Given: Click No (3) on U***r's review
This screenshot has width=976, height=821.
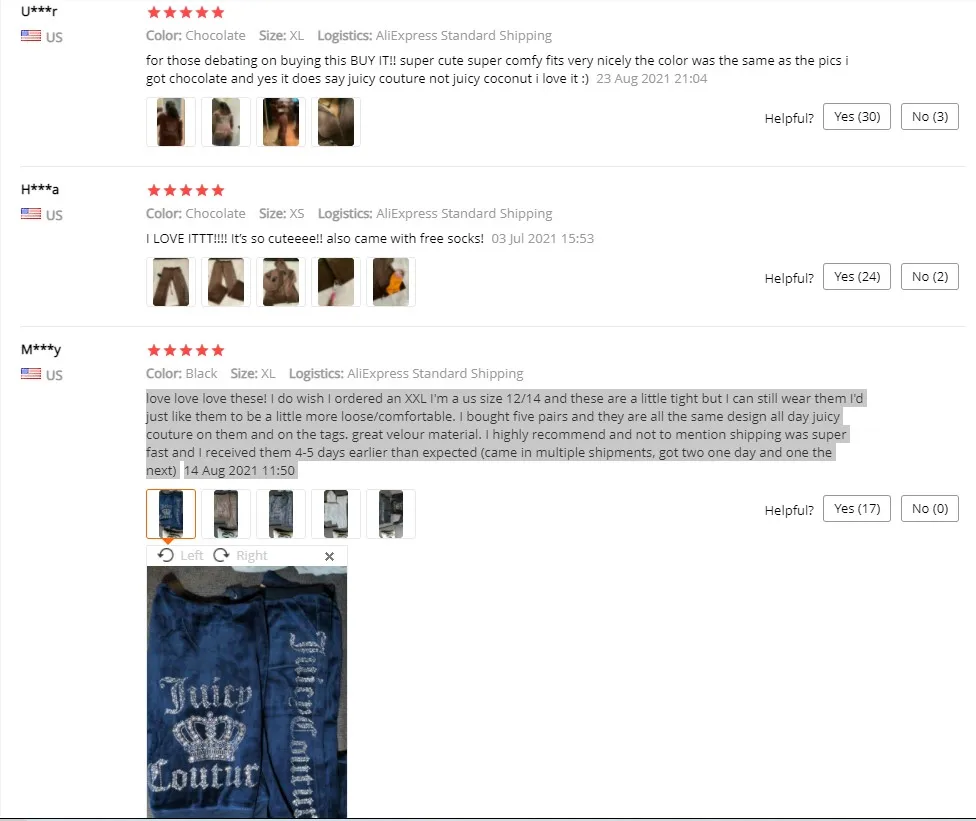Looking at the screenshot, I should [929, 116].
